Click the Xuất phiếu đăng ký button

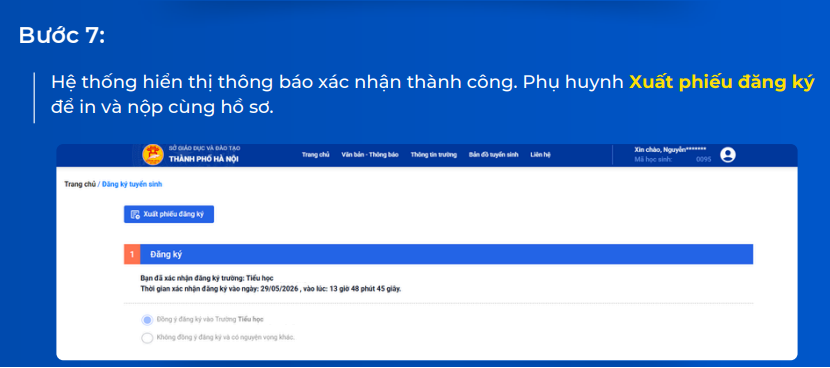tap(169, 214)
